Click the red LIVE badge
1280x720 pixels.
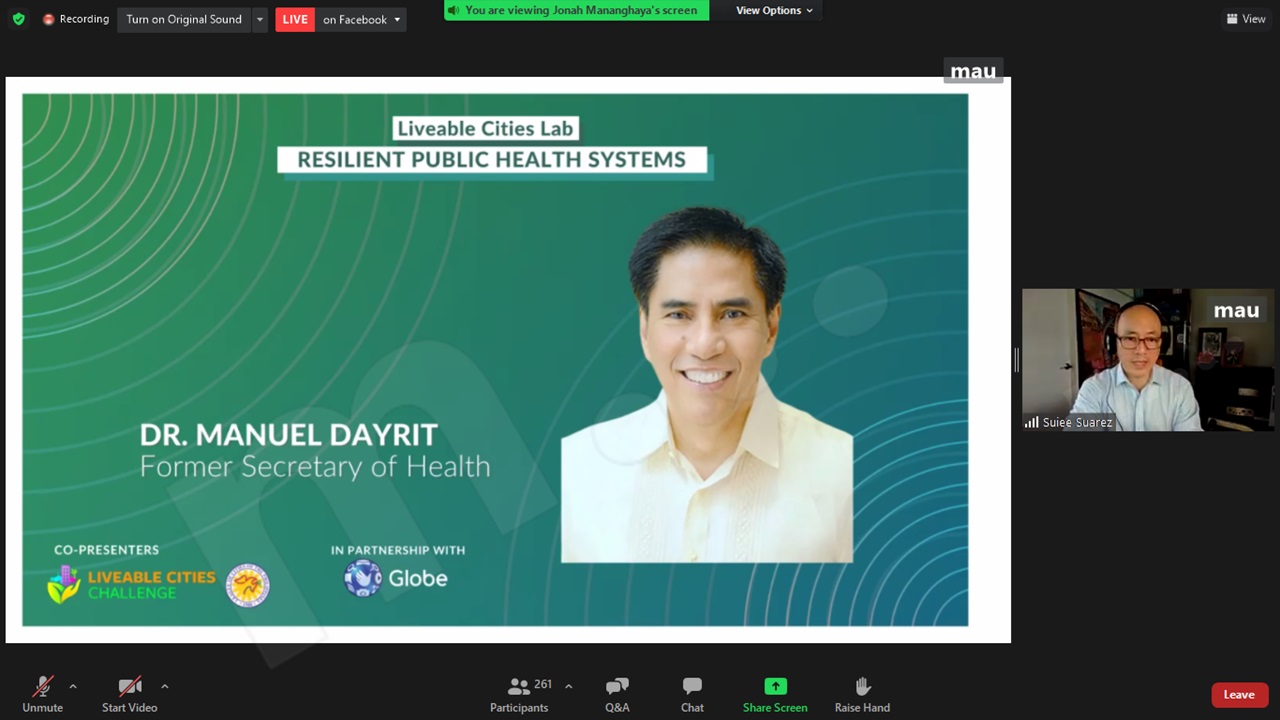pyautogui.click(x=295, y=19)
